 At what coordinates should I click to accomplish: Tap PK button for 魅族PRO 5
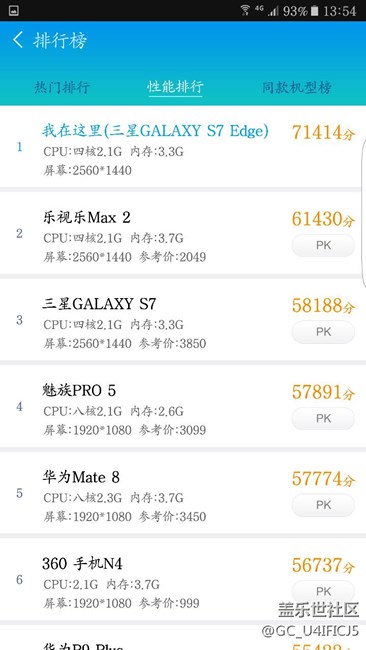323,418
